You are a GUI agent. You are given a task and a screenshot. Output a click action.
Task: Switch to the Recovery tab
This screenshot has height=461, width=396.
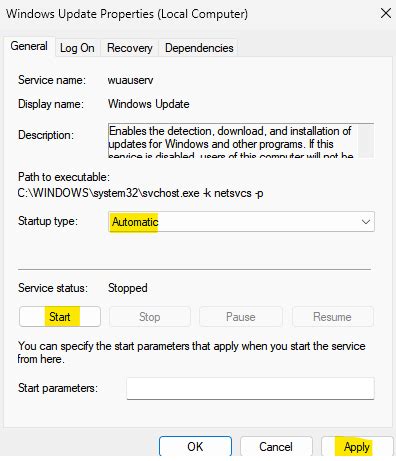(x=129, y=48)
